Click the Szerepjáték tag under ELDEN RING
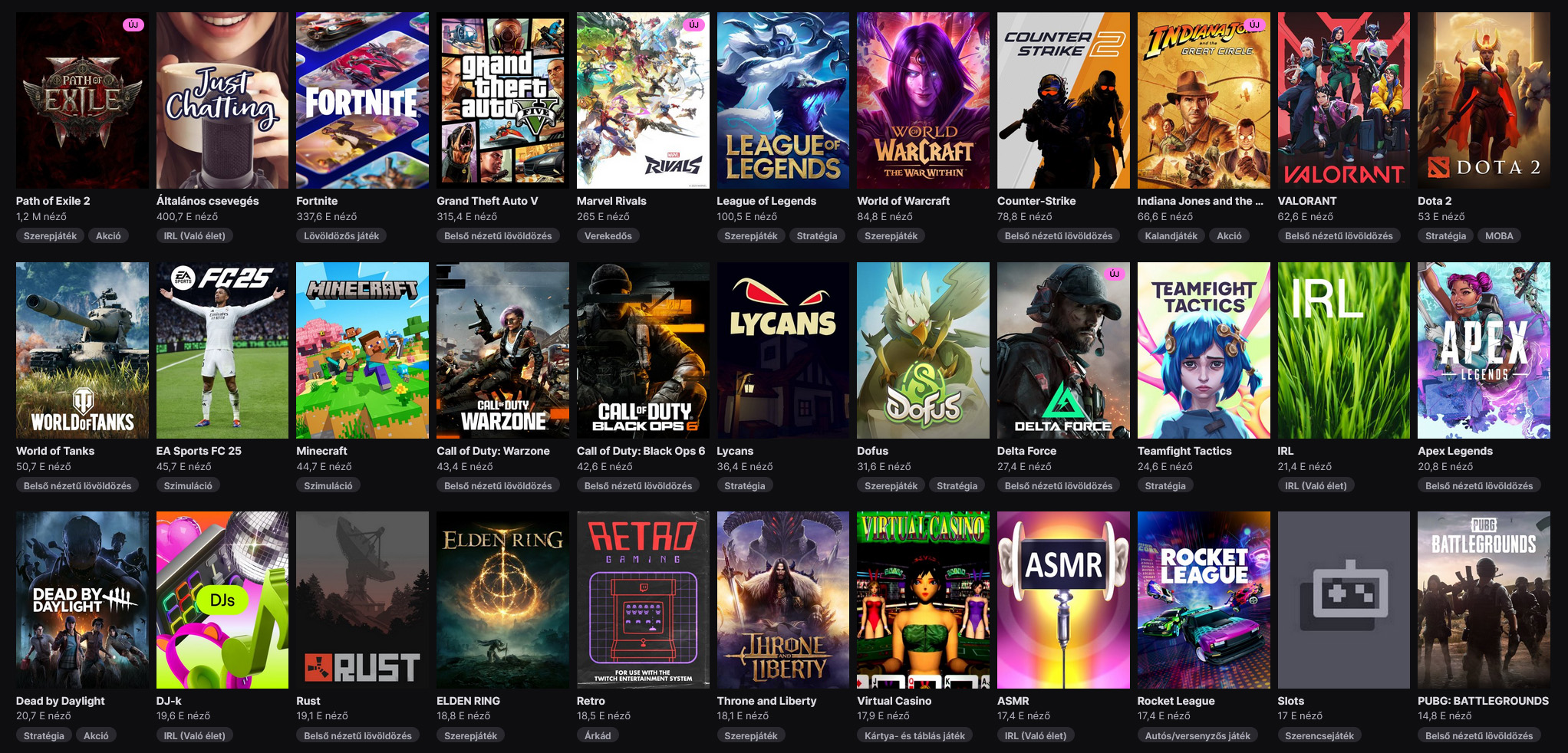 pyautogui.click(x=471, y=736)
